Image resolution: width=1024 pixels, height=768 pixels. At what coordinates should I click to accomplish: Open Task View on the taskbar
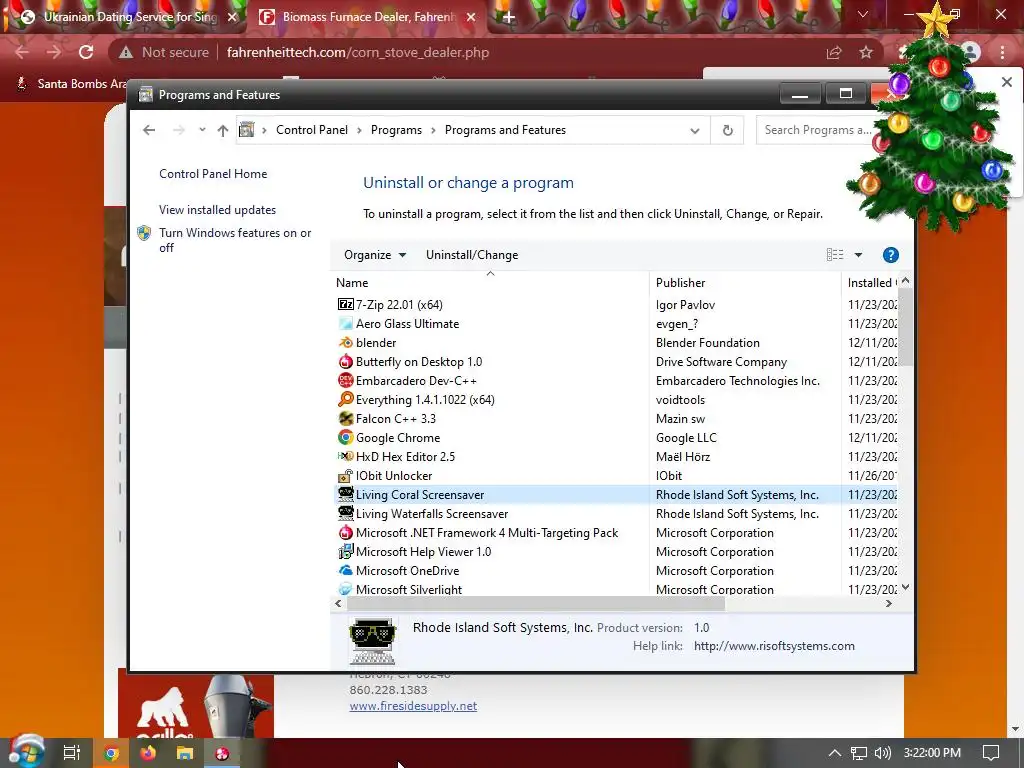pyautogui.click(x=71, y=753)
